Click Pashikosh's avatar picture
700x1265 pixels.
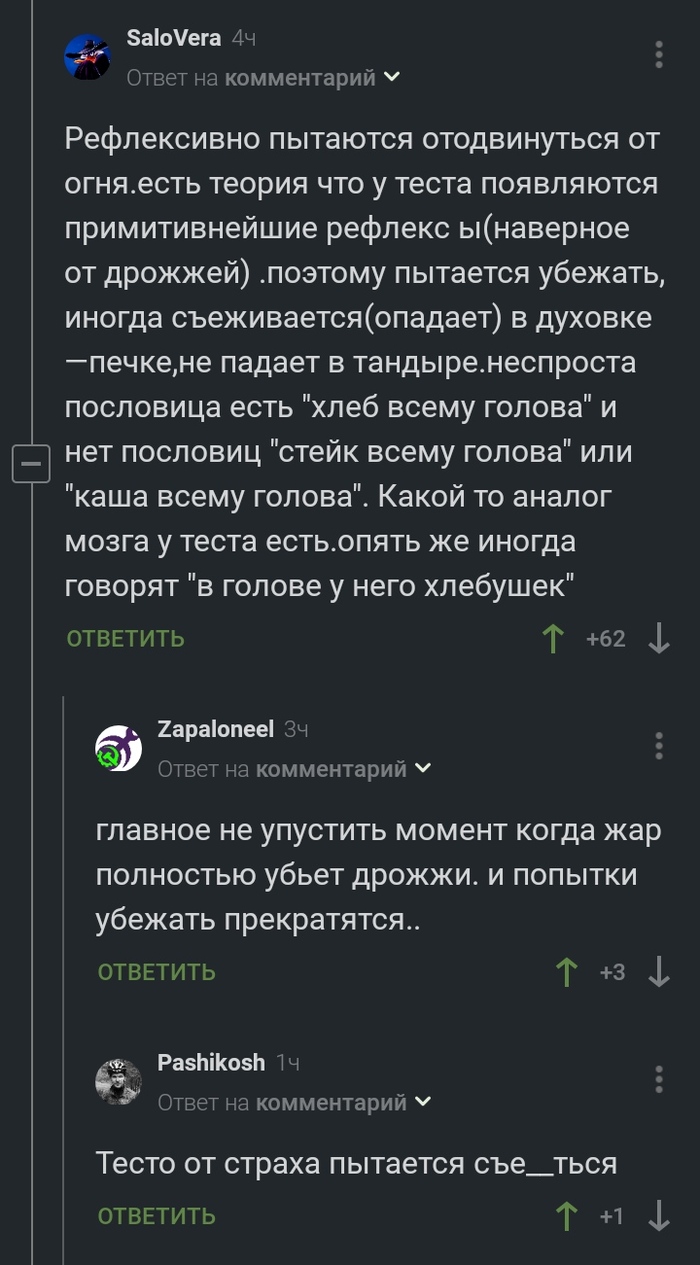[118, 1081]
